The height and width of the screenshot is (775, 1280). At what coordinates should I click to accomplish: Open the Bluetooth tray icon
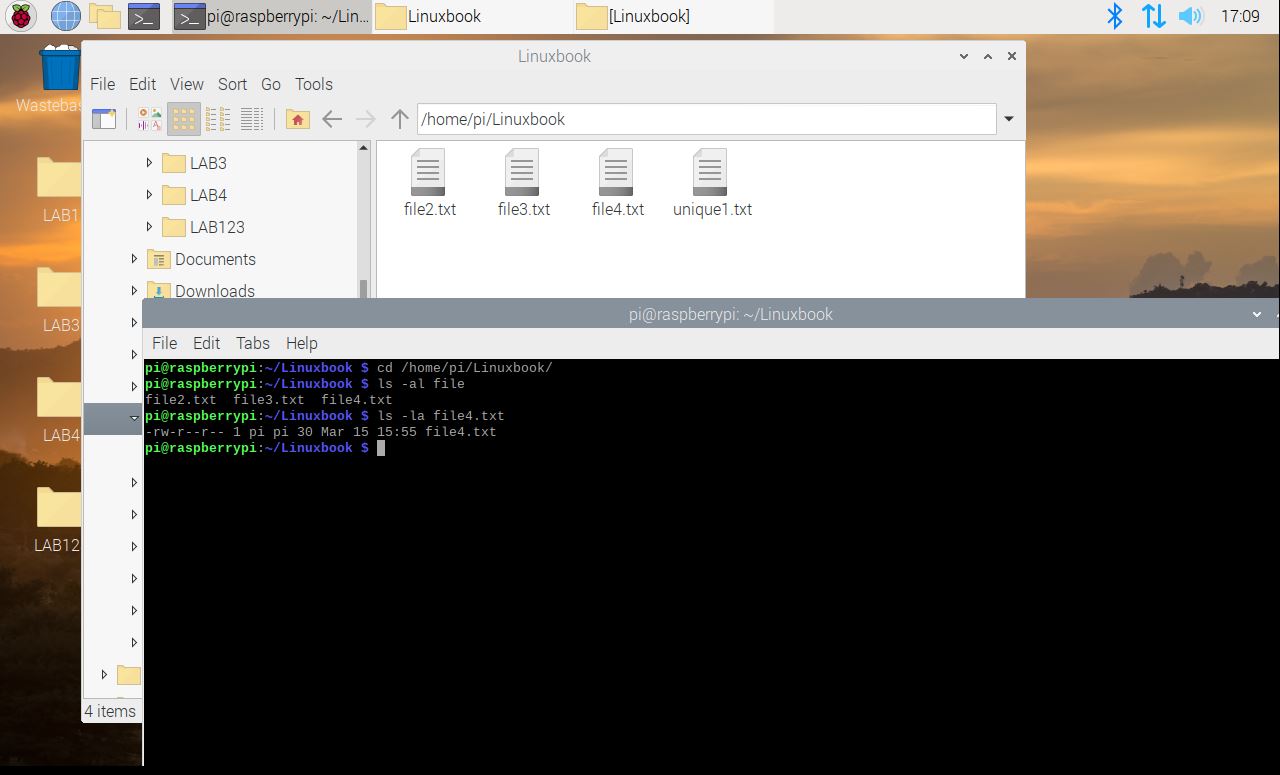click(x=1114, y=16)
